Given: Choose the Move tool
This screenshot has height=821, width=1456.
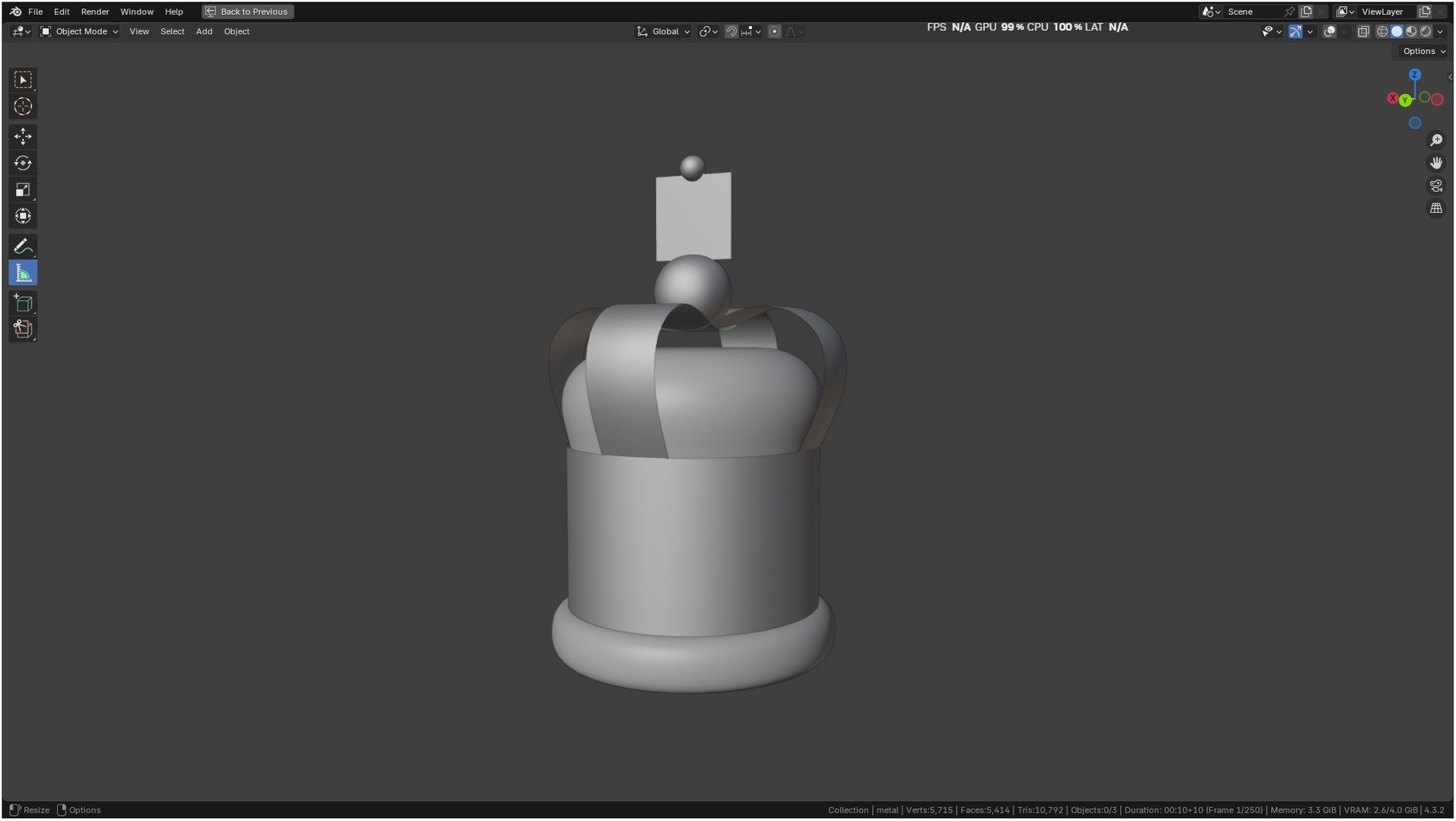Looking at the screenshot, I should coord(23,136).
